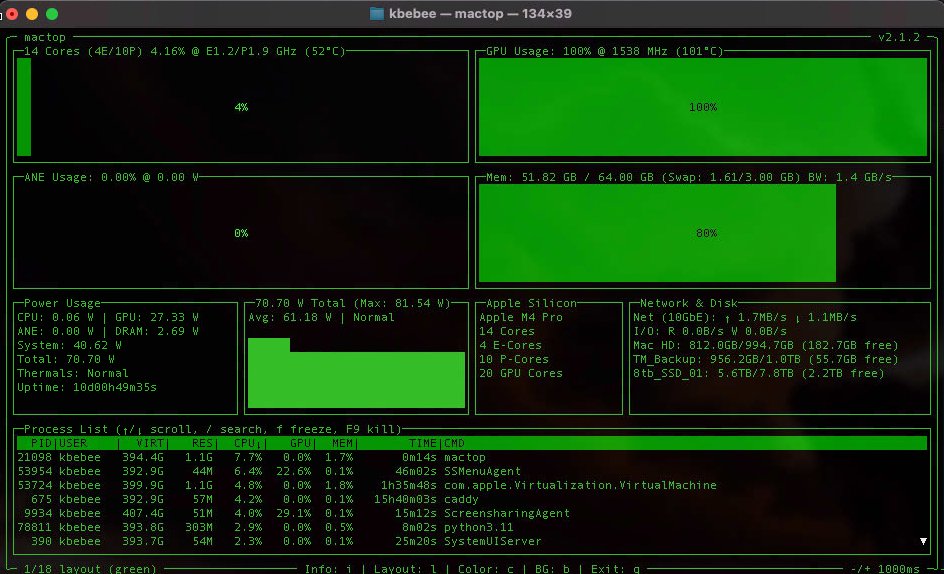The image size is (944, 574).
Task: Click the window title 'kbebee — mactop — 134×39'
Action: coord(480,14)
